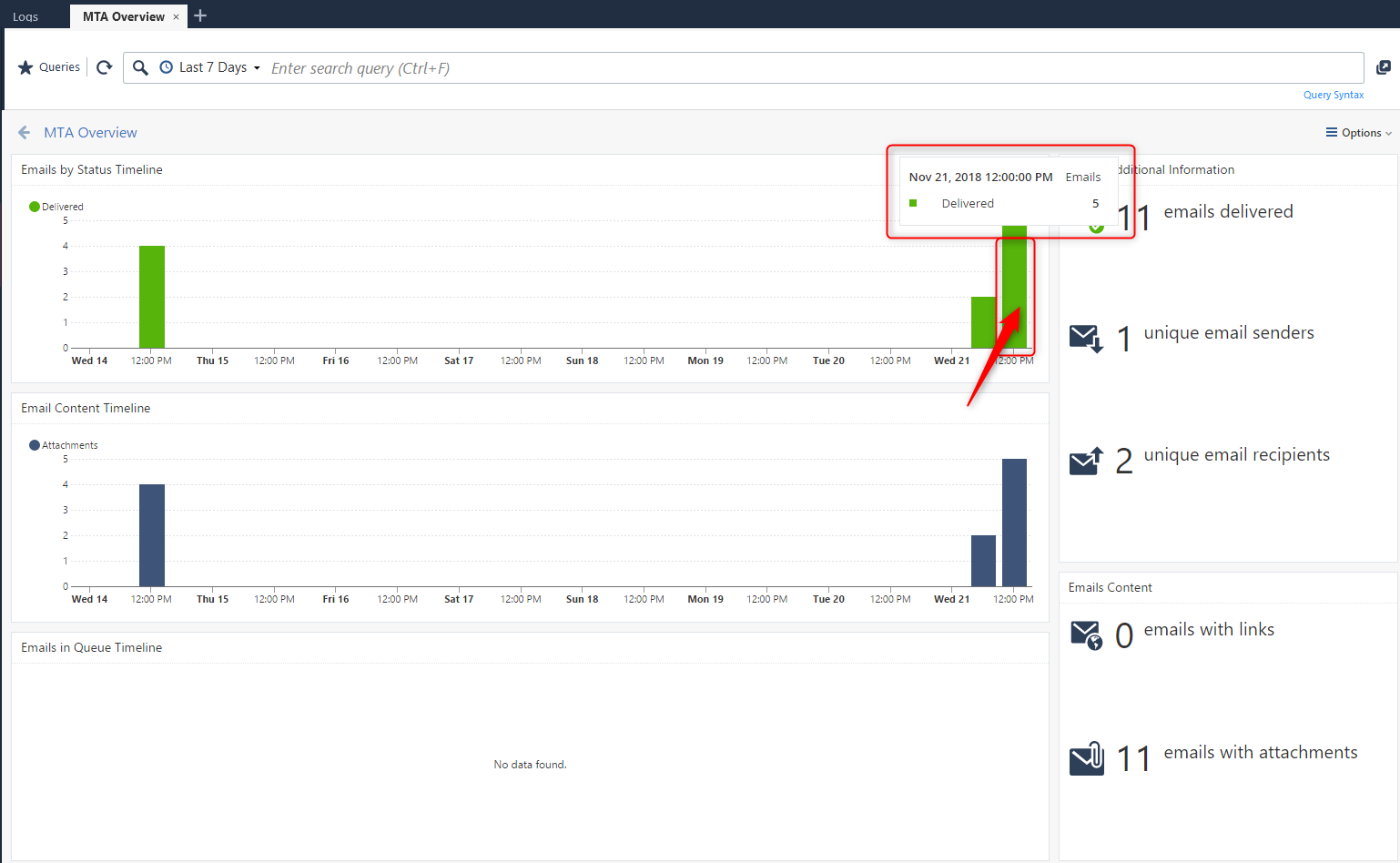Screen dimensions: 1400x863
Task: Toggle the Delivered legend series
Action: click(56, 207)
